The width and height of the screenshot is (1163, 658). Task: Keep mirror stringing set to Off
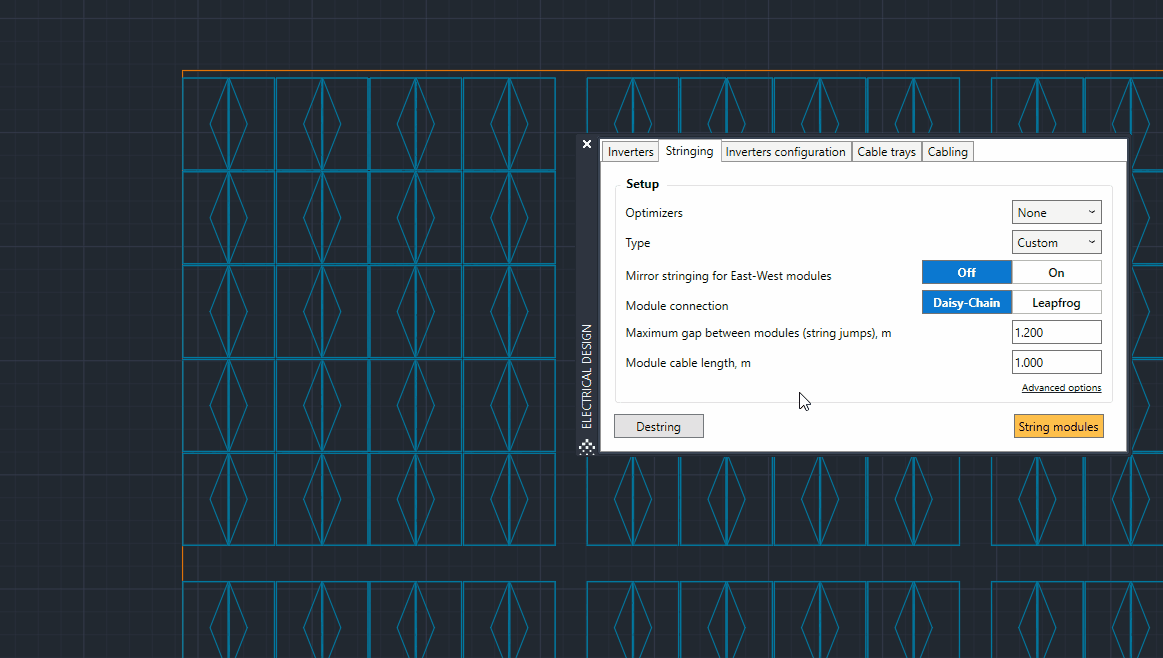967,271
